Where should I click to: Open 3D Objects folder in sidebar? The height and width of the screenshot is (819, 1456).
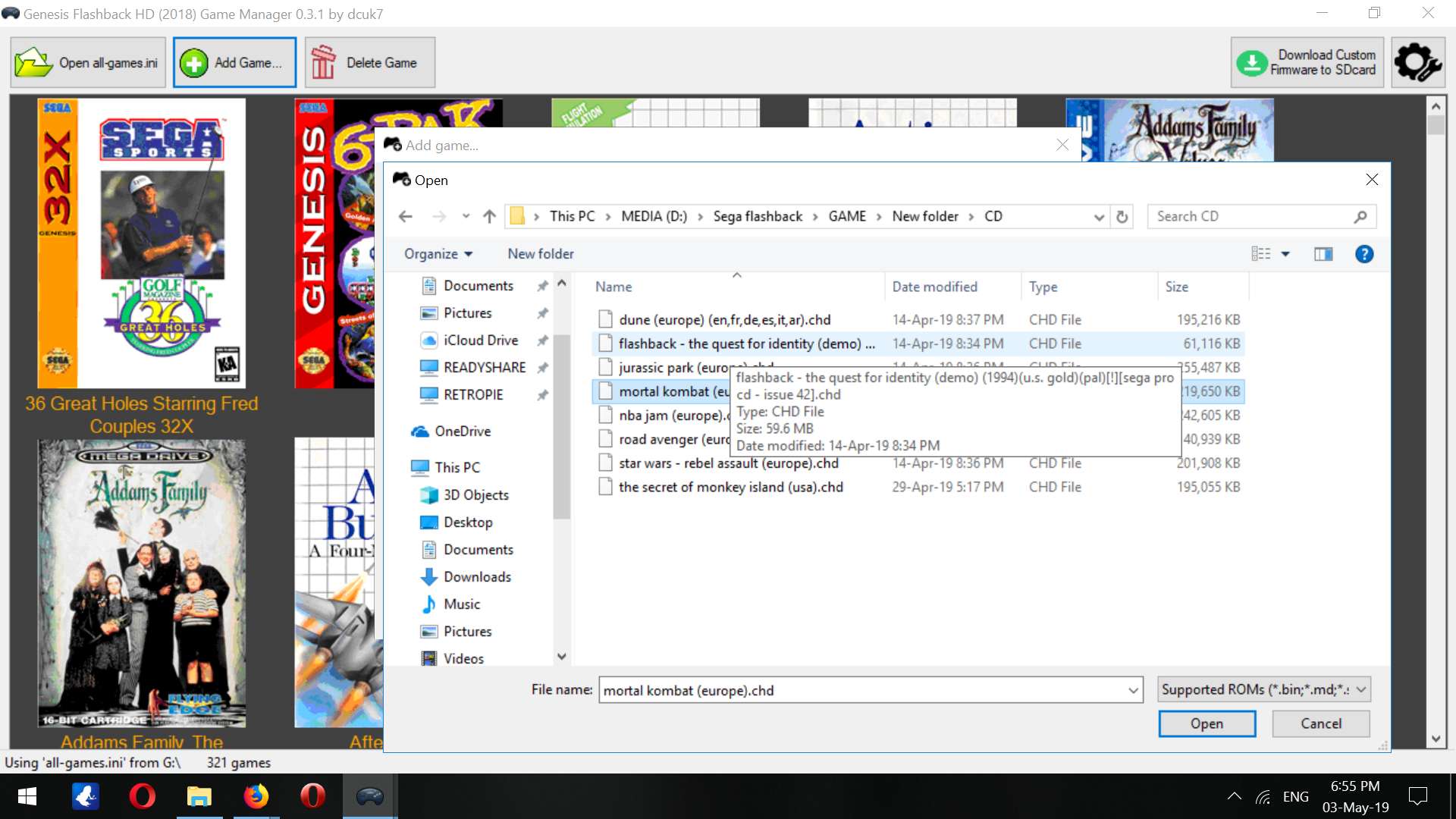476,495
